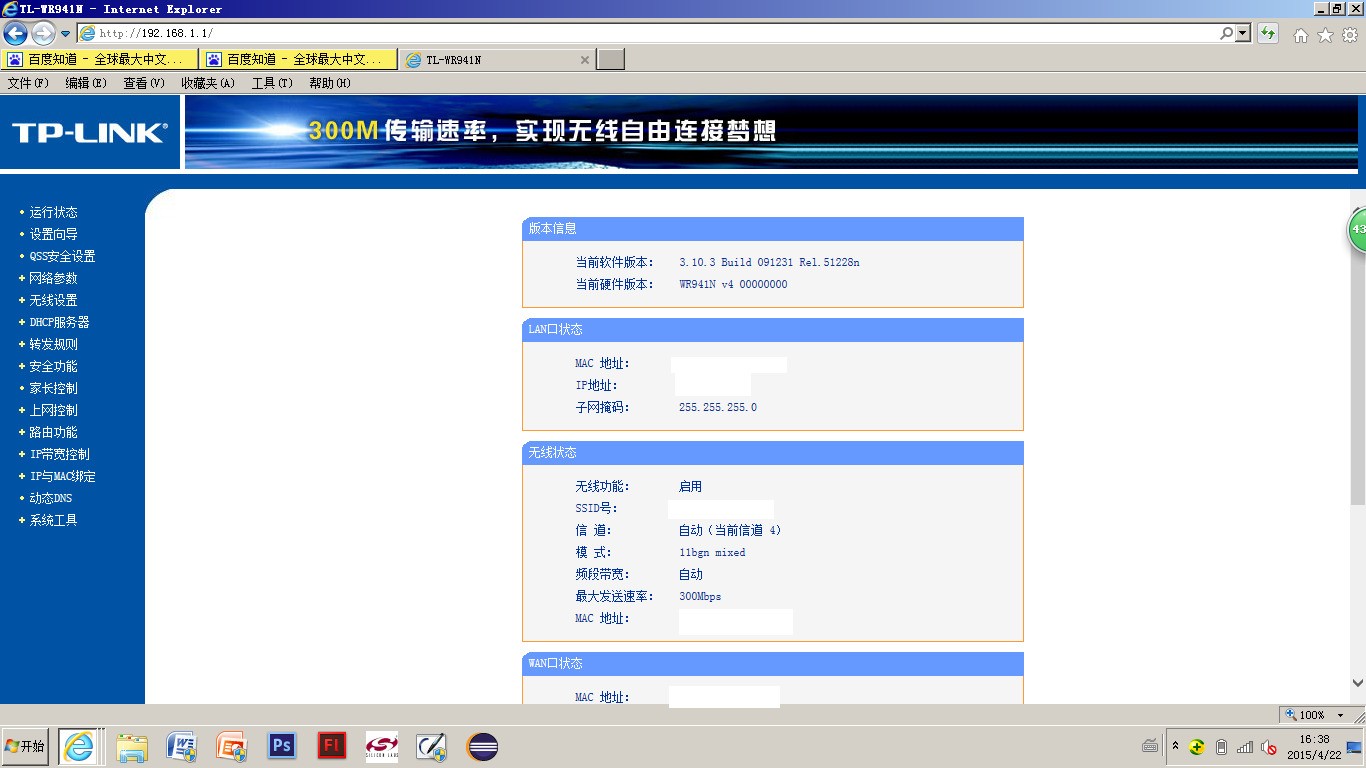
Task: Click the 开始 Start button
Action: tap(25, 746)
